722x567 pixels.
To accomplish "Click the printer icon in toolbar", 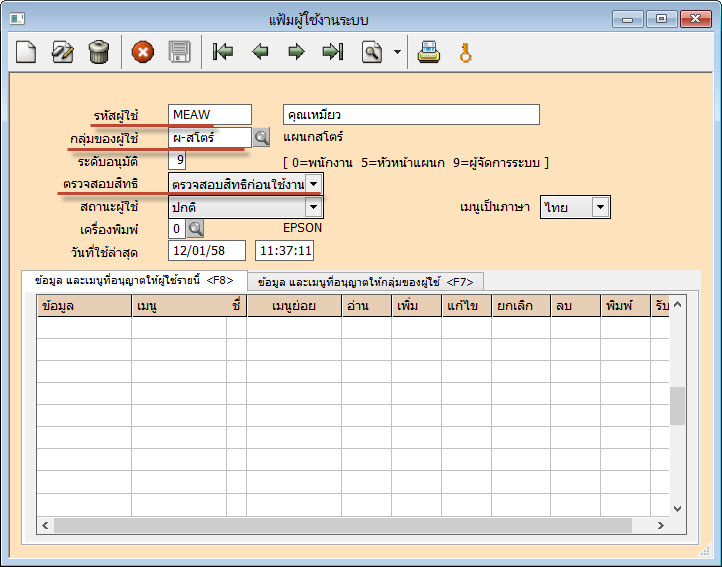I will coord(429,52).
